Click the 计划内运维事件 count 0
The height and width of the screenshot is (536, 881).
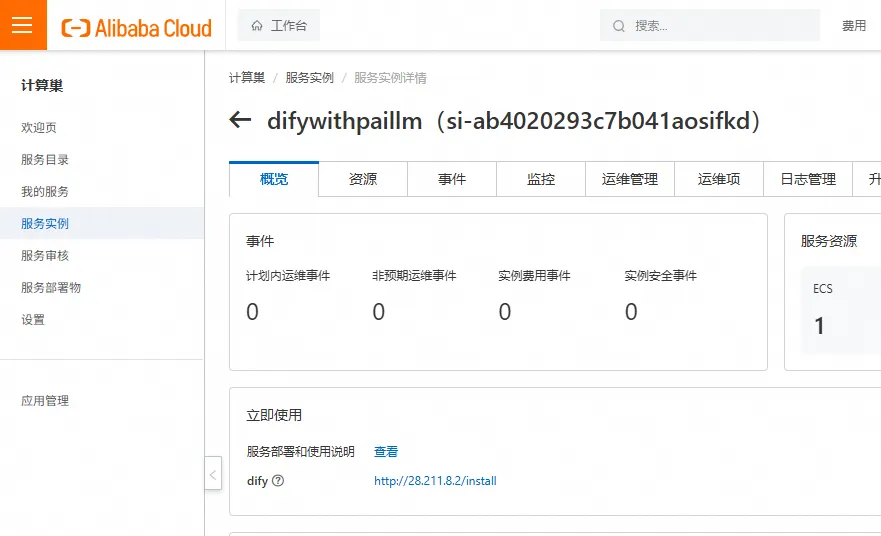coord(252,312)
